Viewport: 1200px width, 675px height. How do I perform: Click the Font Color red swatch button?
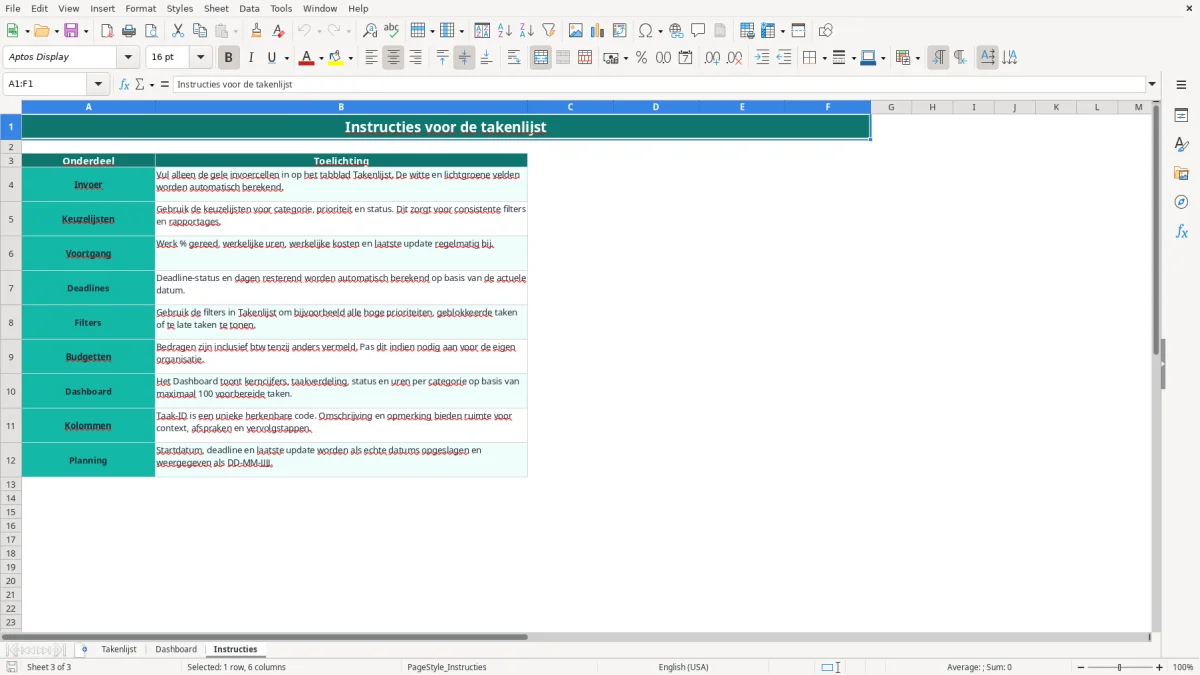306,58
